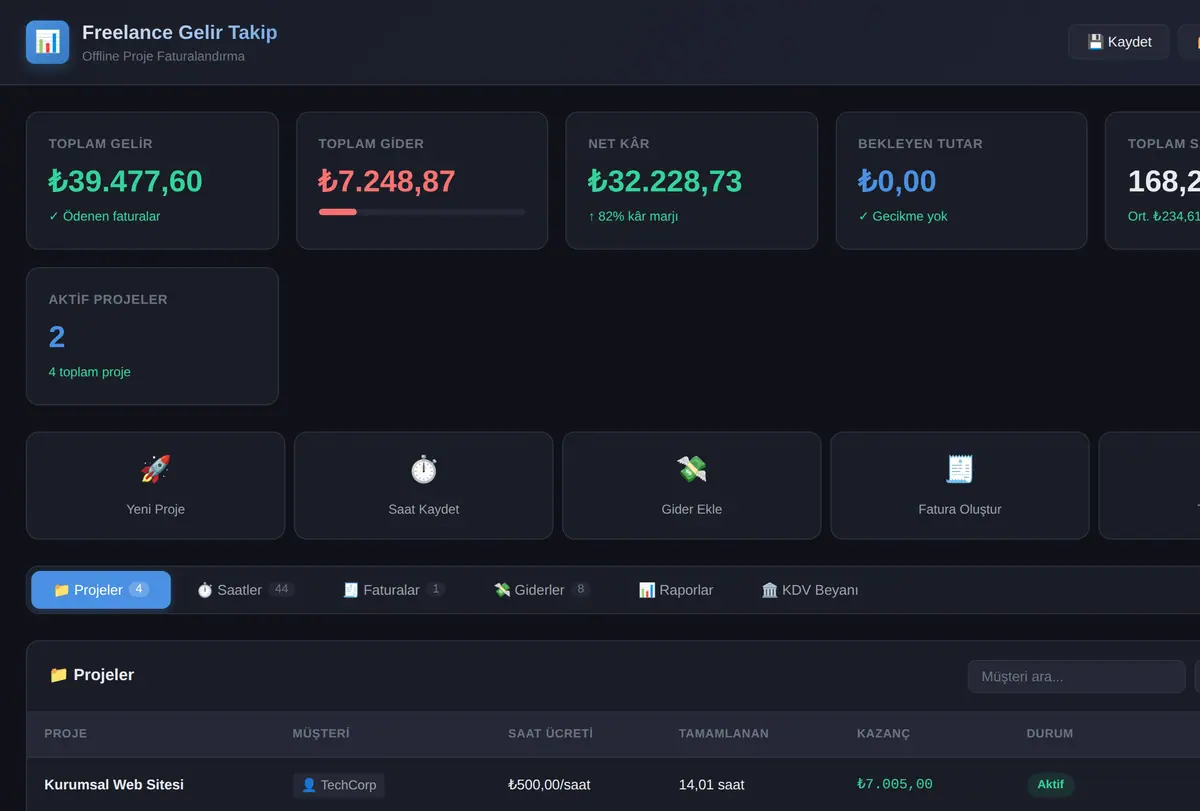Click the SAAT ÜCRETİ column header
The image size is (1200, 811).
550,733
